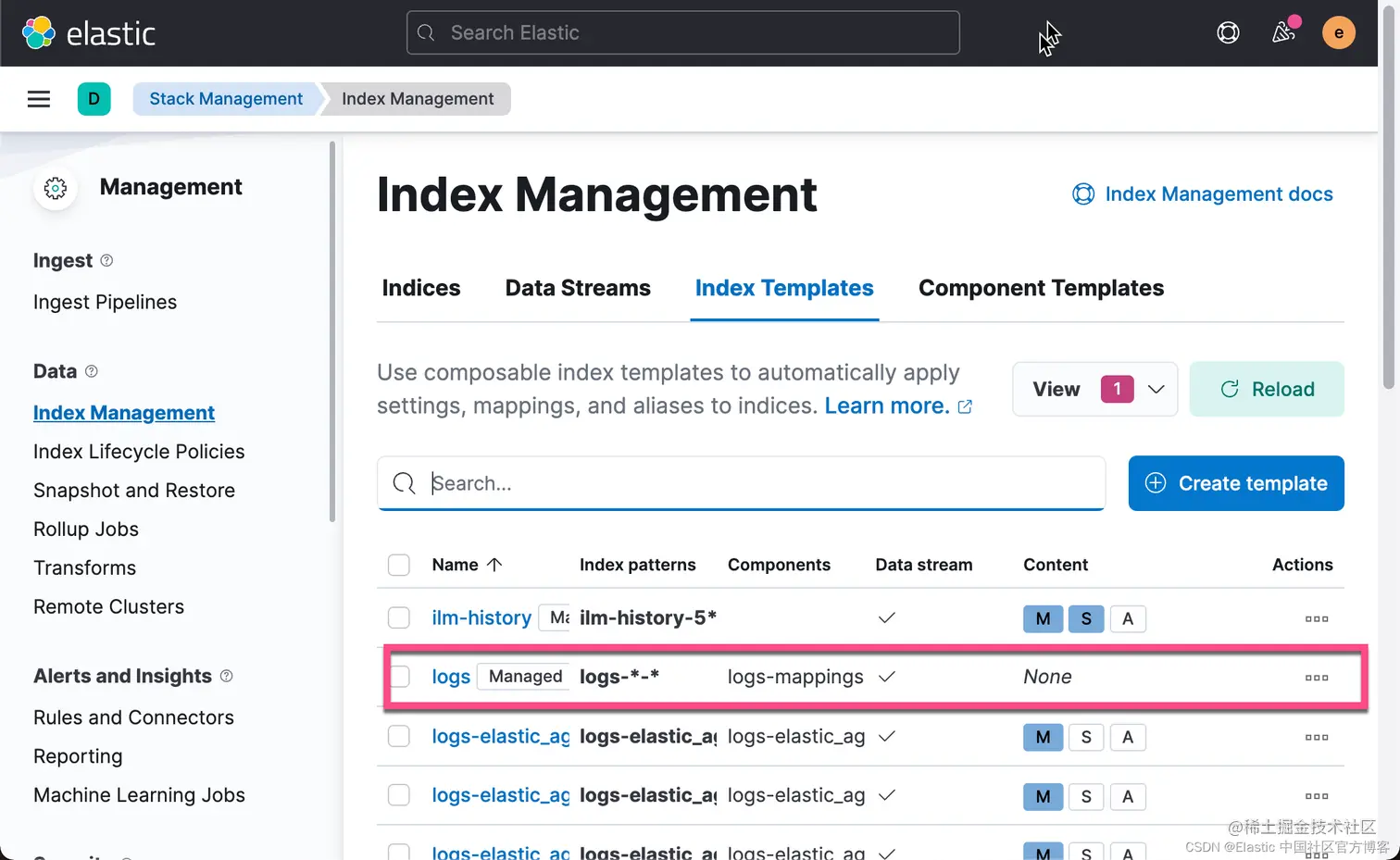Open Machine Learning Jobs

139,796
